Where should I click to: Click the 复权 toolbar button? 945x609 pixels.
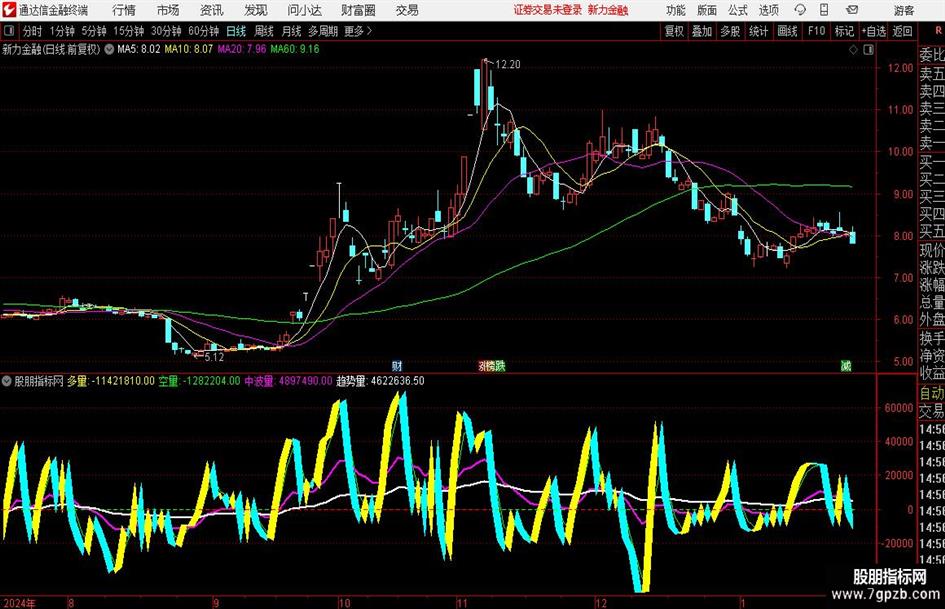pyautogui.click(x=674, y=31)
